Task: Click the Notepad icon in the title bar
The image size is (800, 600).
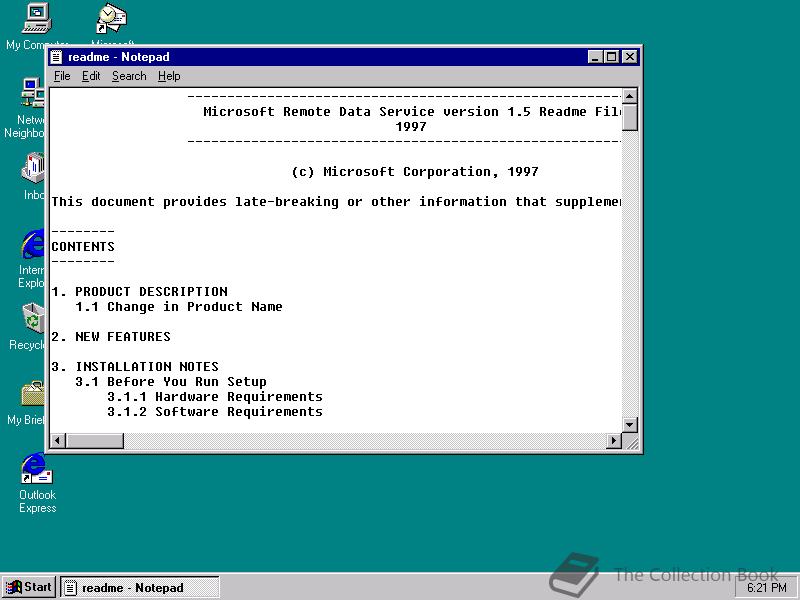Action: (x=57, y=57)
